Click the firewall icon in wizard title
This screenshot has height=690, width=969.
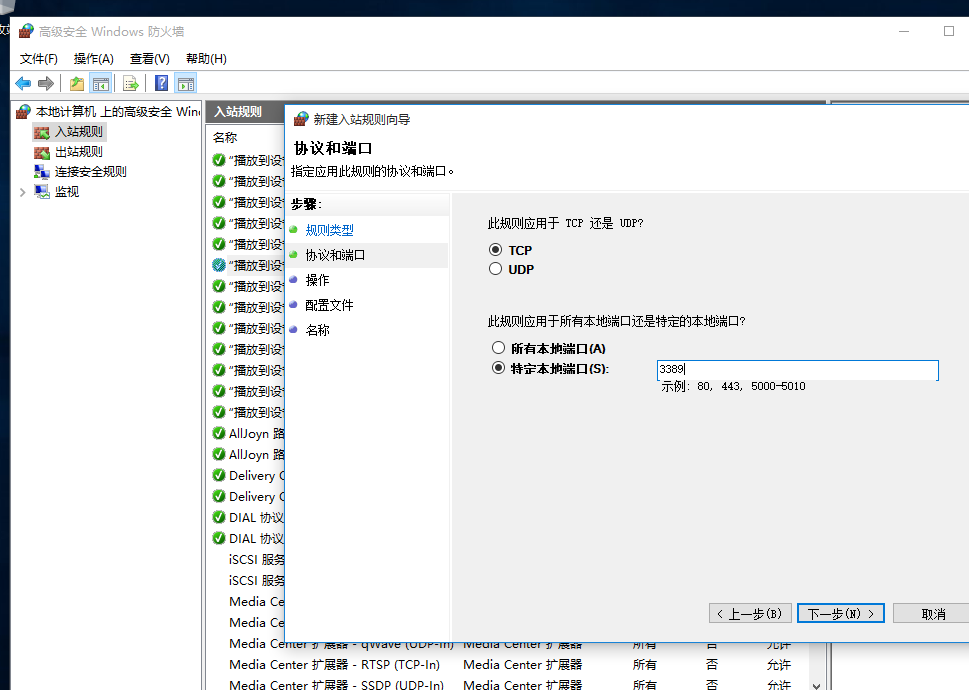click(x=301, y=119)
